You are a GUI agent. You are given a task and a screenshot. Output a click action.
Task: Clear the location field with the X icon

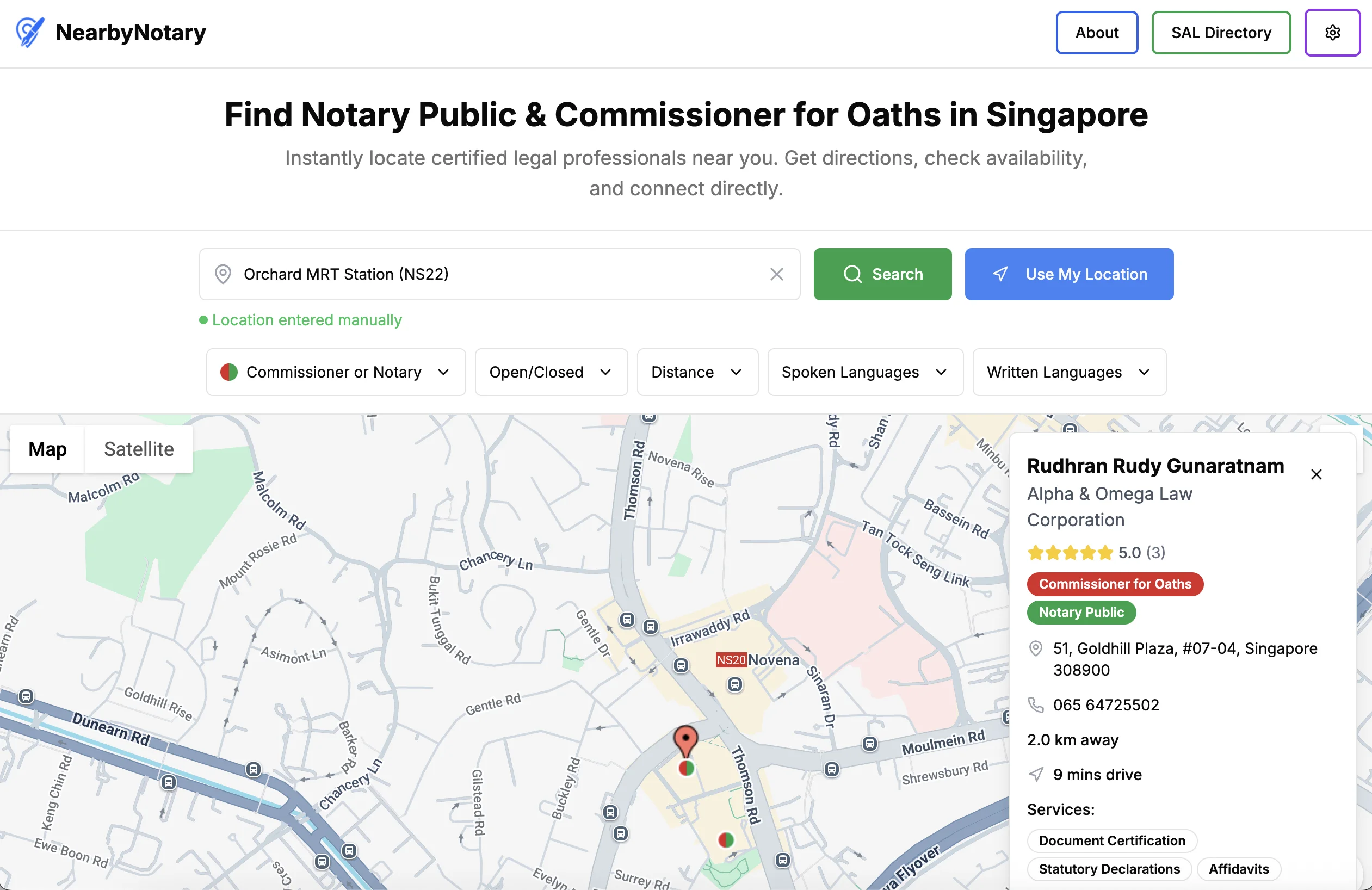(x=776, y=274)
